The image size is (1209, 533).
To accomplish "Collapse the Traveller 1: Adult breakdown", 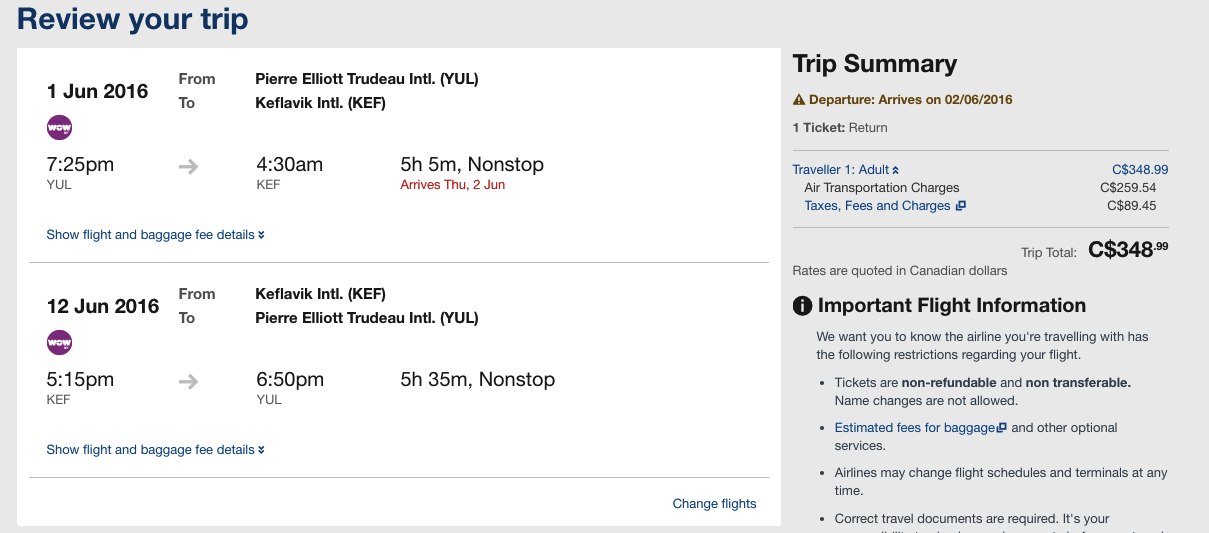I will (846, 170).
